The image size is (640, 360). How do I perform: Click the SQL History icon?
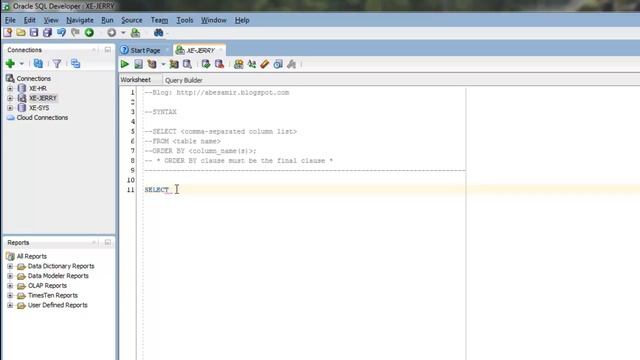tap(278, 64)
